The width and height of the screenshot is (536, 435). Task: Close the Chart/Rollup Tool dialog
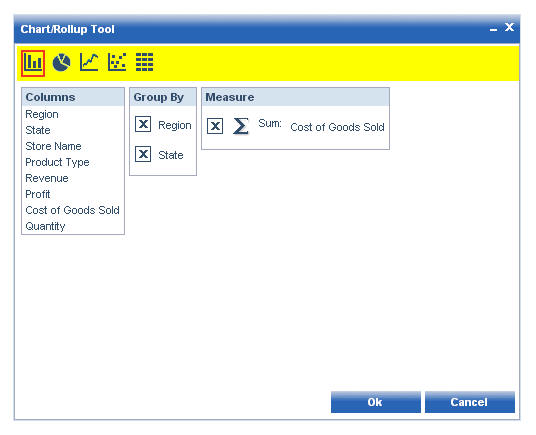click(509, 27)
